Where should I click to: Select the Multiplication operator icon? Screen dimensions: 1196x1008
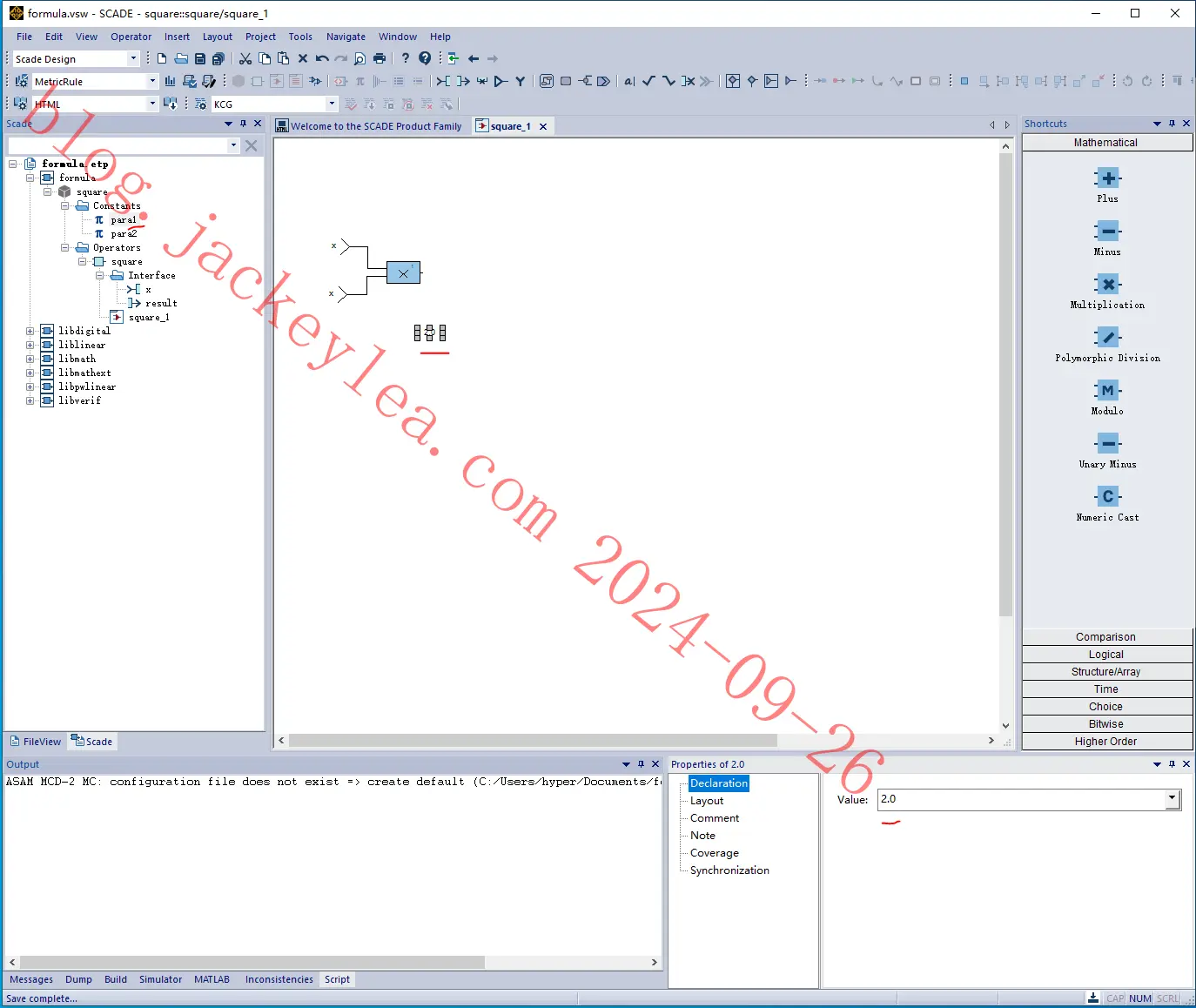tap(1107, 285)
